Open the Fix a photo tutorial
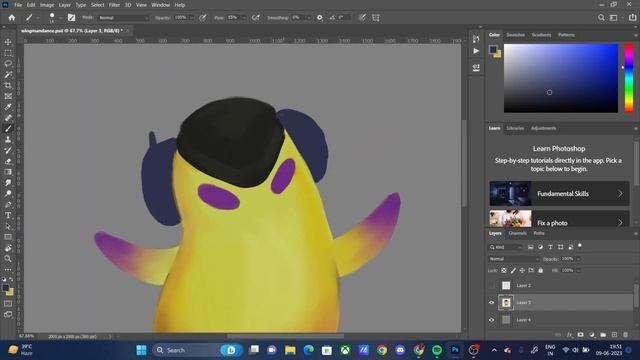Viewport: 640px width, 360px height. (x=559, y=219)
